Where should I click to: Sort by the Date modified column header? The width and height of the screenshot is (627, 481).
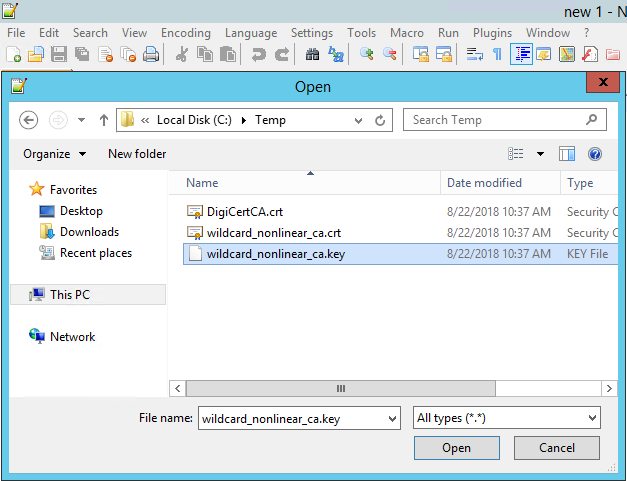[x=500, y=183]
